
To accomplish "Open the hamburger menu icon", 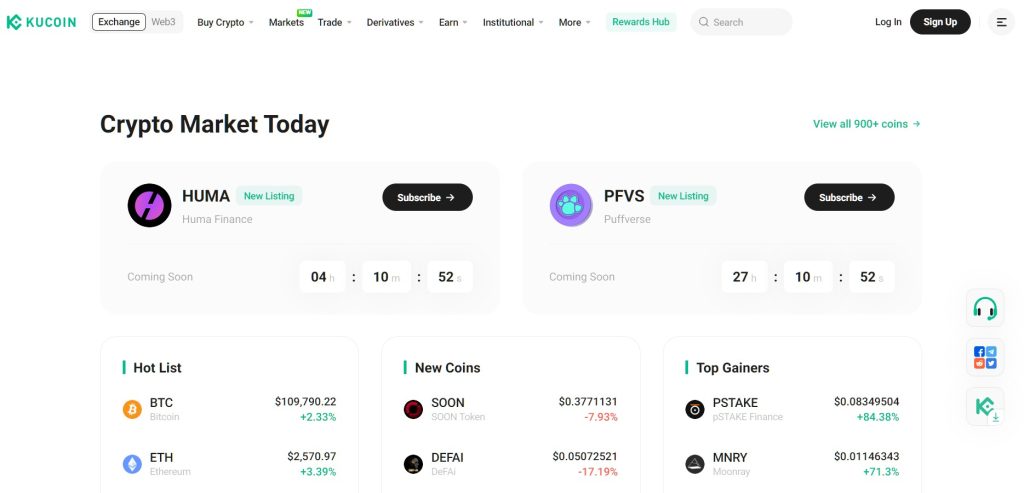I will 1001,22.
